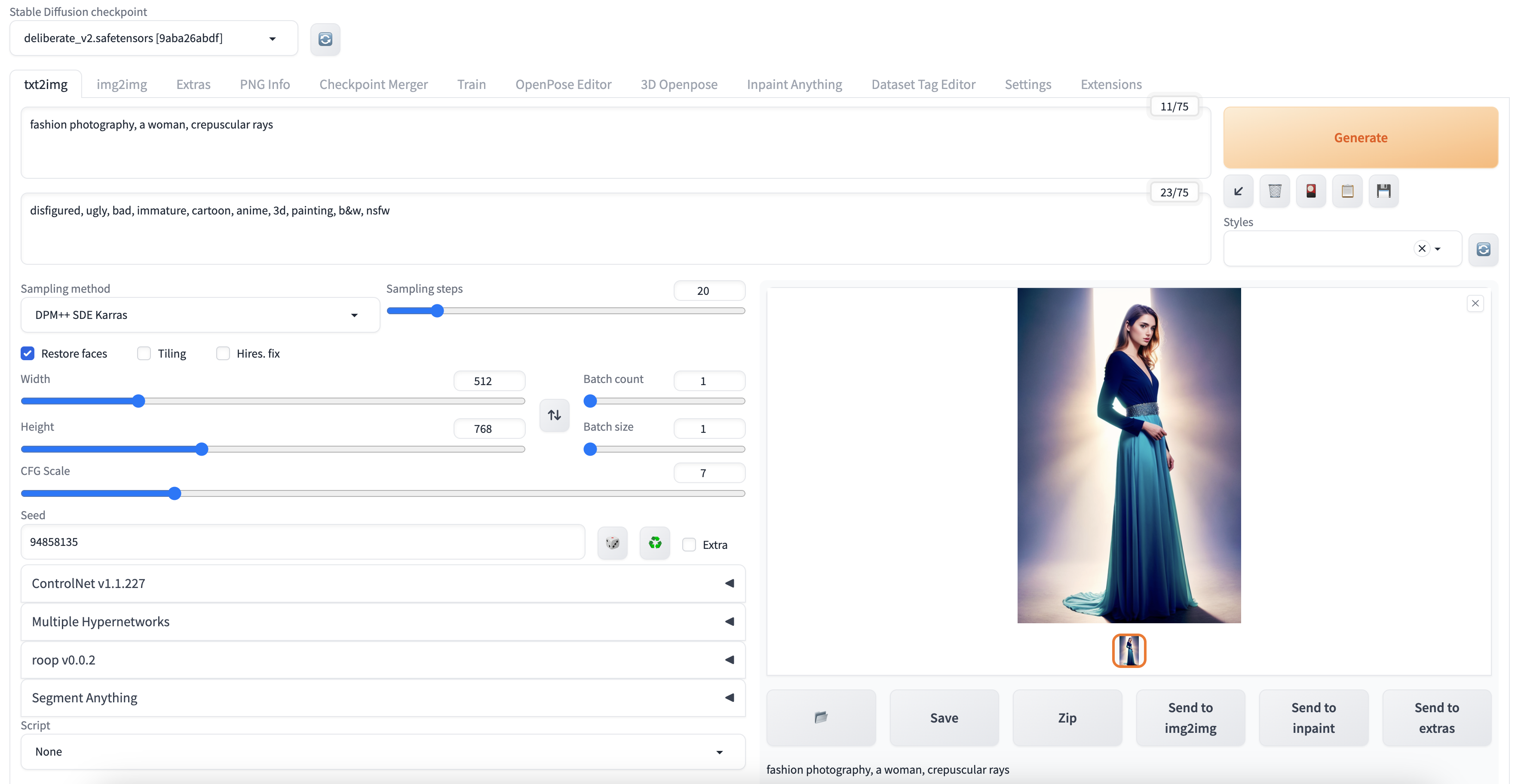1521x784 pixels.
Task: Click the clipboard apply styles icon
Action: coord(1347,191)
